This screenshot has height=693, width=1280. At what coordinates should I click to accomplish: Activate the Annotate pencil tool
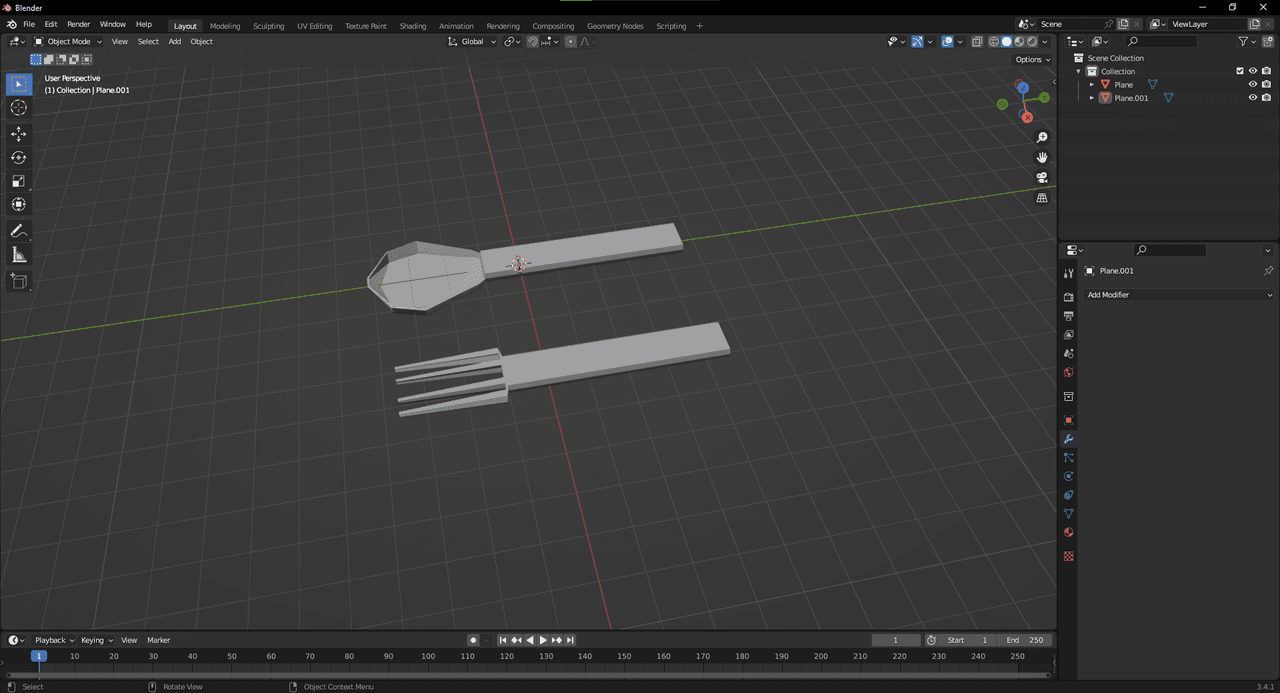tap(18, 232)
